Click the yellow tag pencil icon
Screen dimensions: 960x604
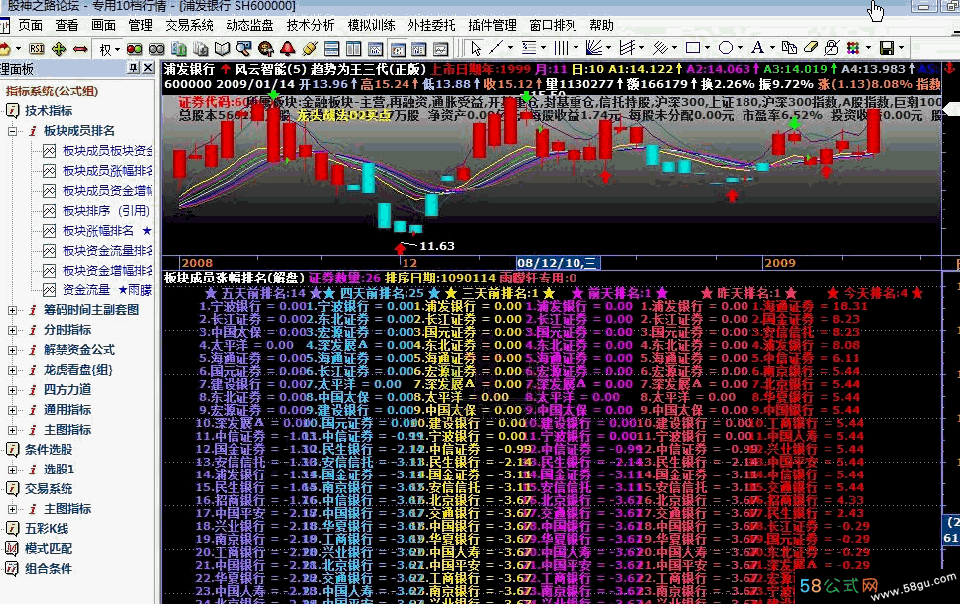[x=309, y=48]
